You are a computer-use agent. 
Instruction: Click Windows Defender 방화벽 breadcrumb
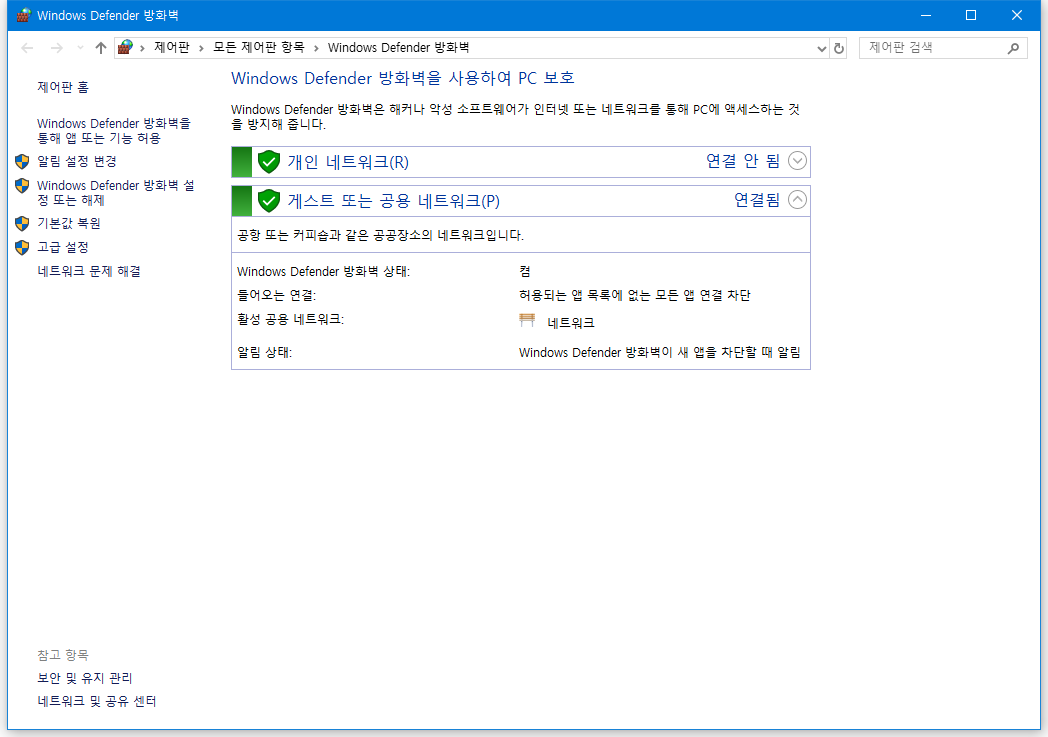click(x=398, y=47)
